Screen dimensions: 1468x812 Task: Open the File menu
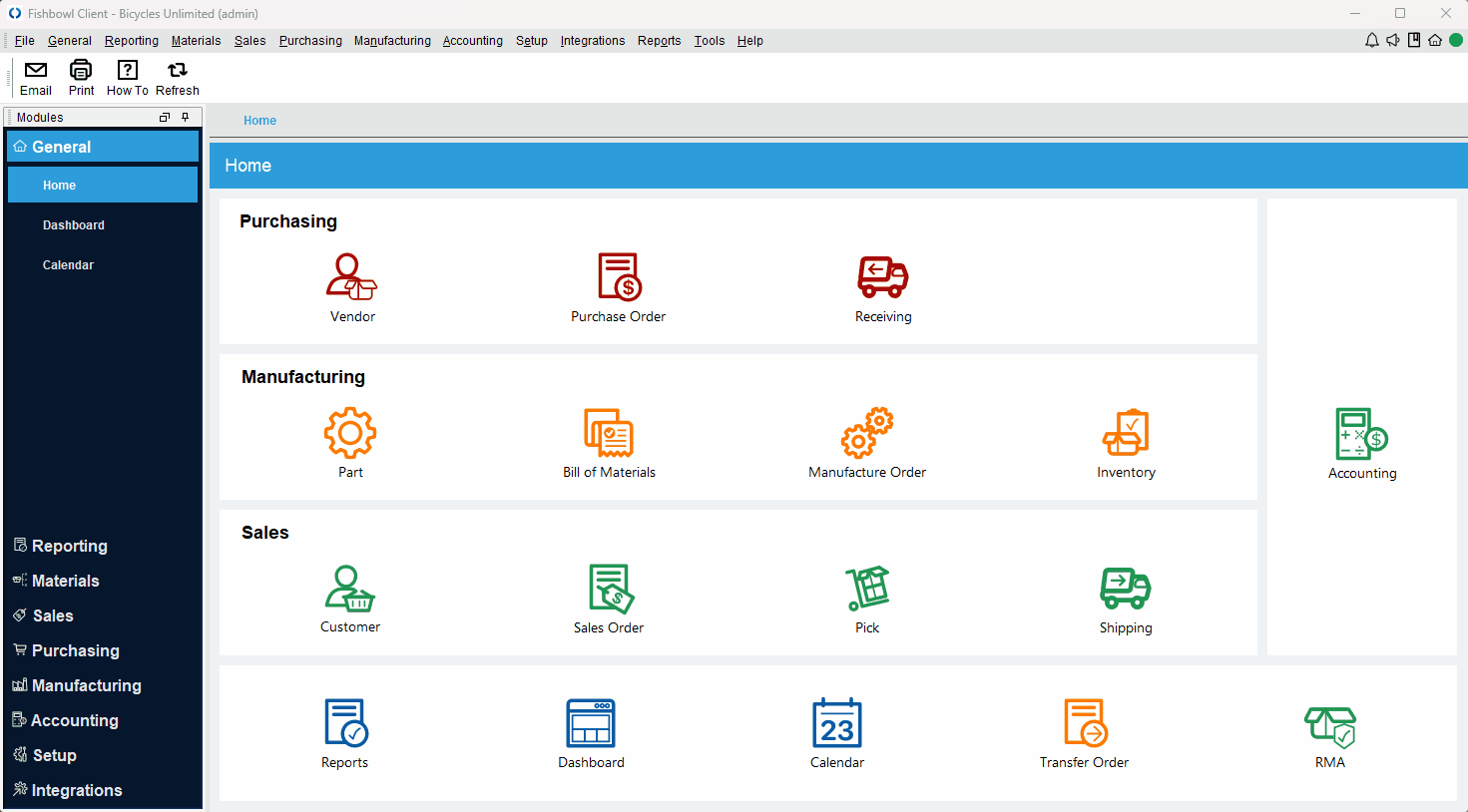point(25,41)
